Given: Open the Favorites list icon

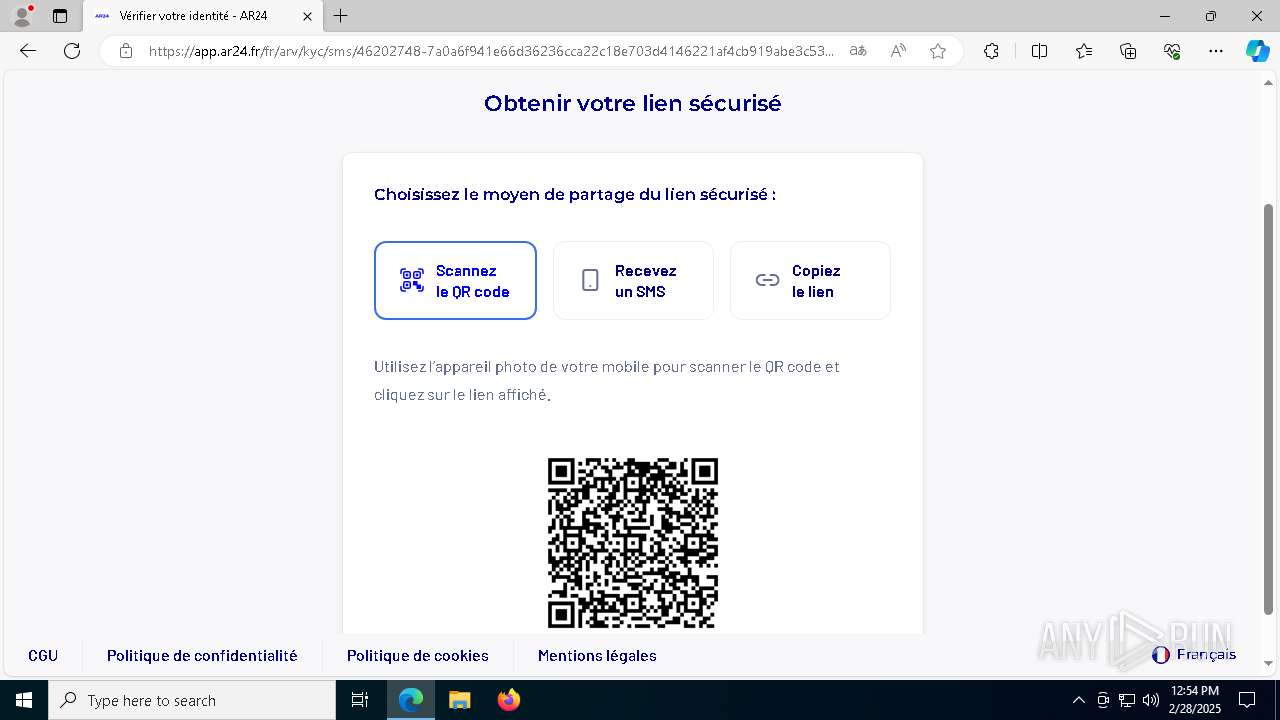Looking at the screenshot, I should click(1084, 51).
